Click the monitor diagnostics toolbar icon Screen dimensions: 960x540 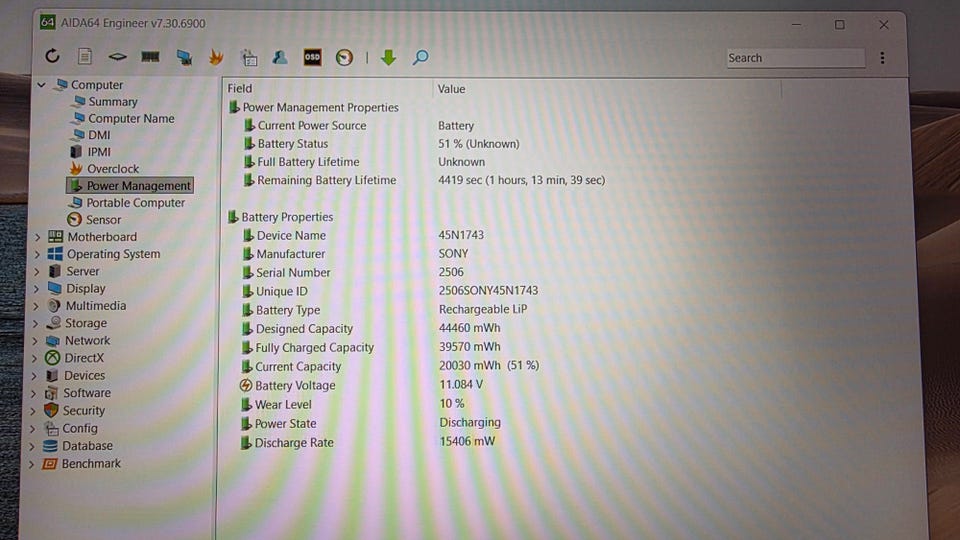[184, 58]
